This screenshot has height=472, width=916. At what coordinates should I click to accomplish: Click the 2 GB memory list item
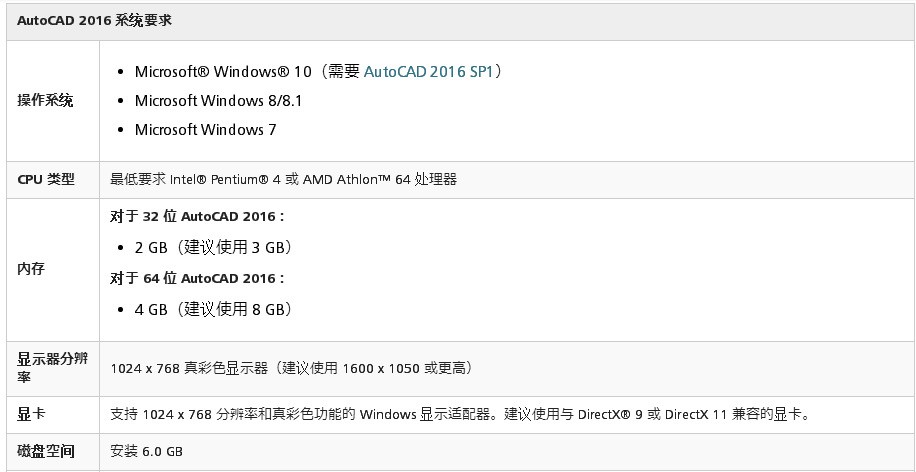(x=213, y=247)
